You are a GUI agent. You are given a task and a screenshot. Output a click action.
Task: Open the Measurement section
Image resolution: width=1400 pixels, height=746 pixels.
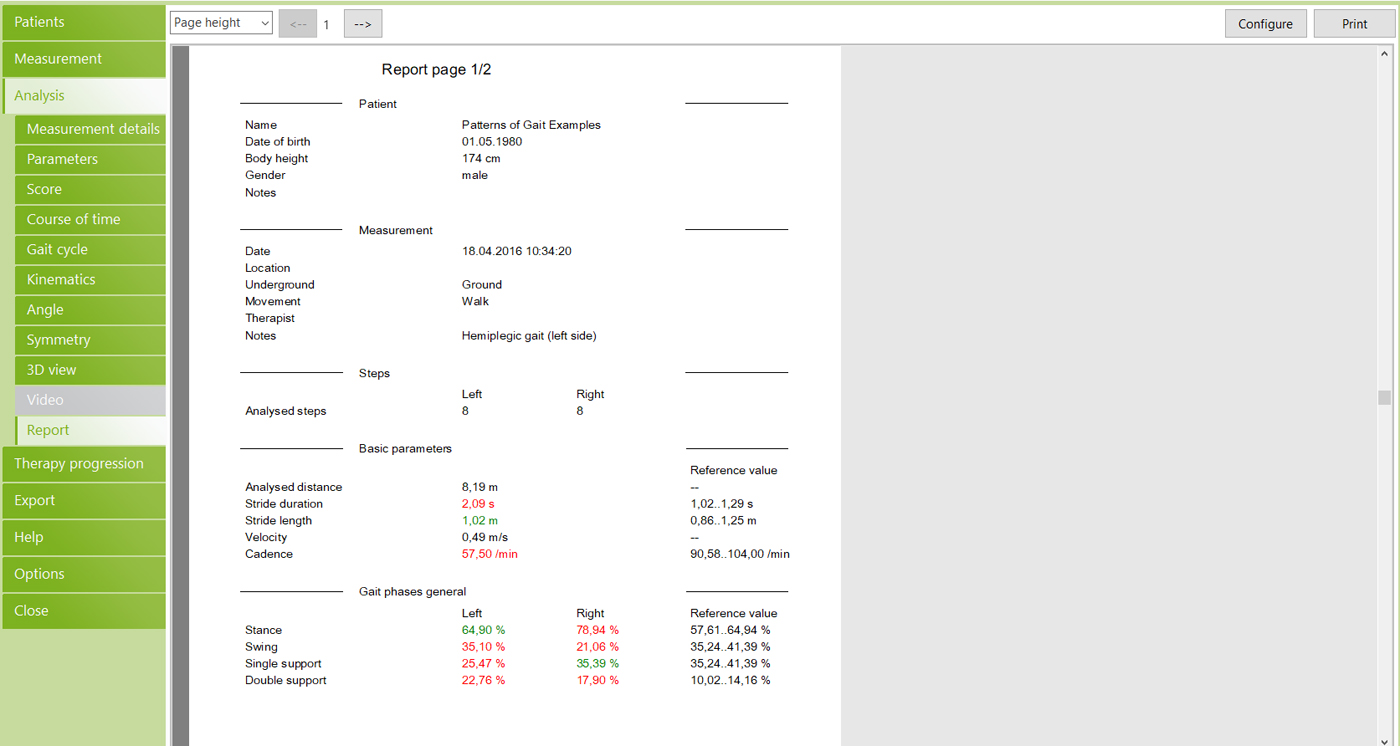tap(84, 59)
